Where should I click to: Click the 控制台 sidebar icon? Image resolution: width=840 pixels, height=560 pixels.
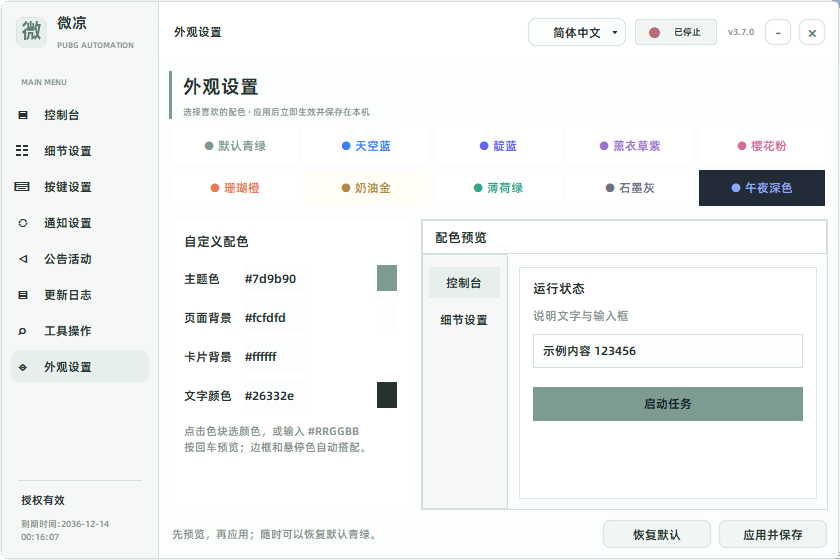(x=22, y=115)
